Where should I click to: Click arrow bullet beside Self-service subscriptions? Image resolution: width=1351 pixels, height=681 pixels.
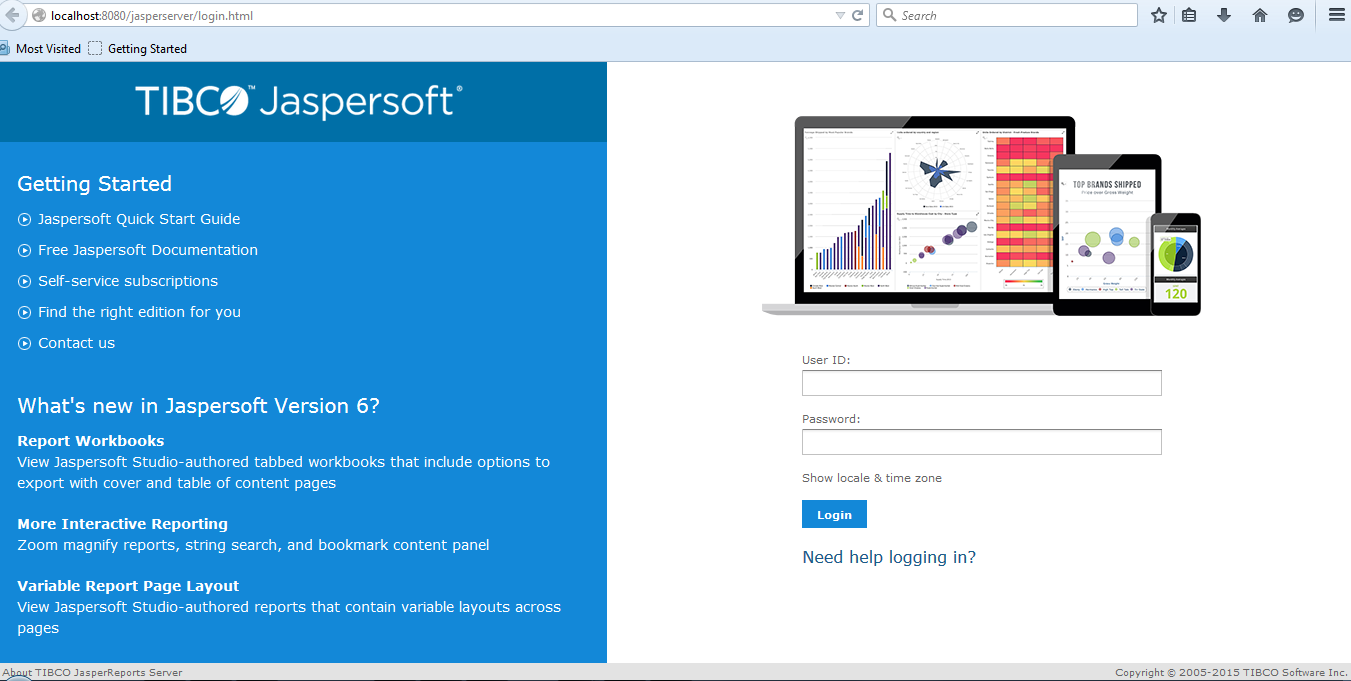coord(25,282)
